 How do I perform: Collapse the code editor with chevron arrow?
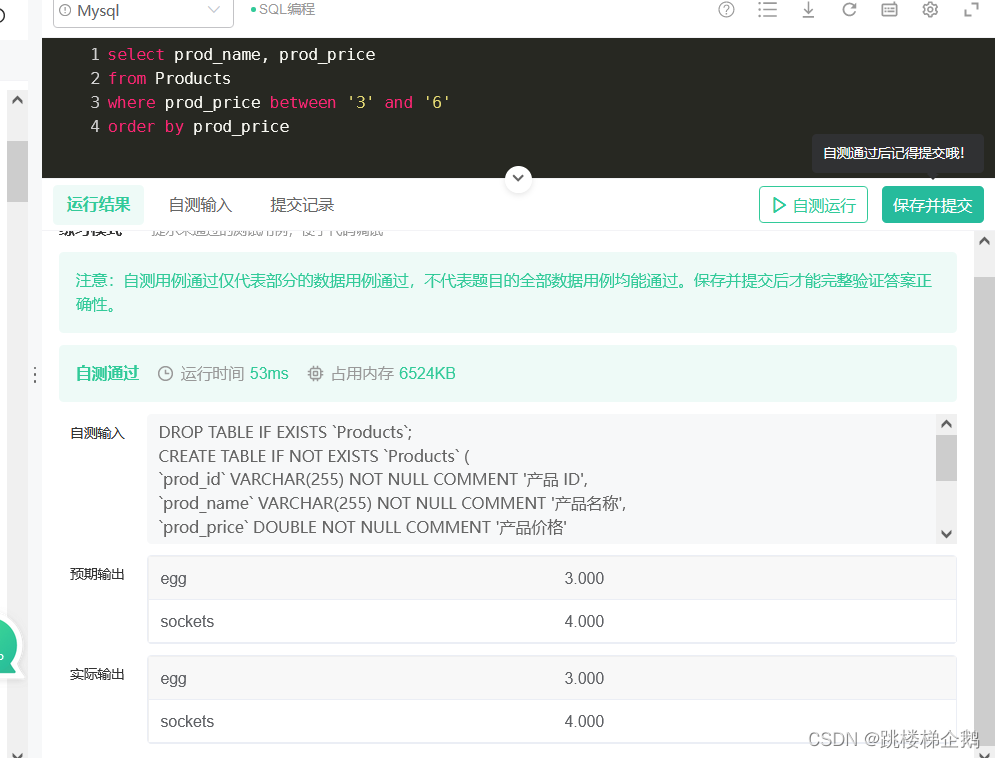pyautogui.click(x=518, y=177)
